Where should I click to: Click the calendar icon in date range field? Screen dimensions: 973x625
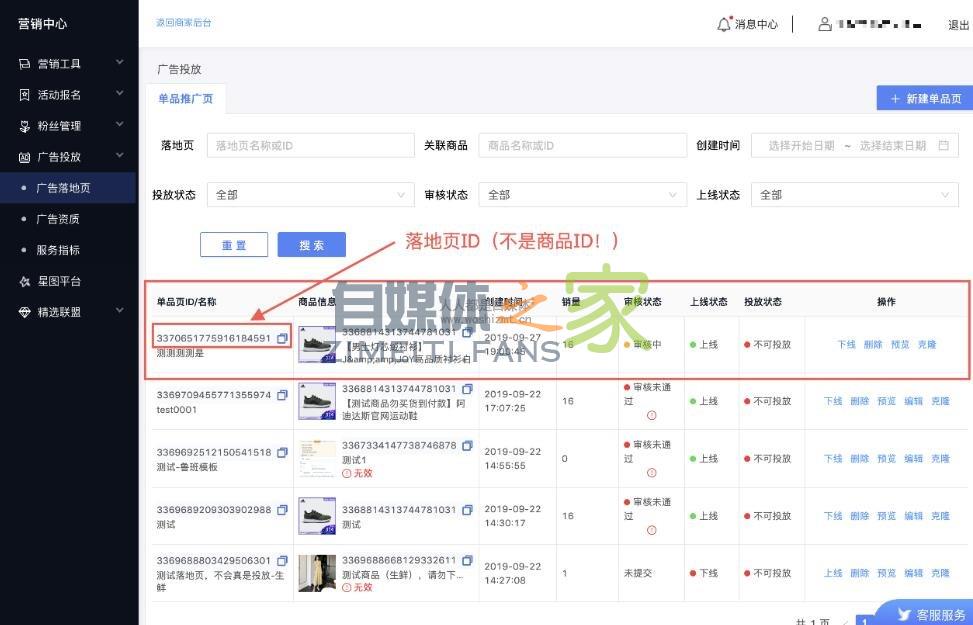(943, 146)
